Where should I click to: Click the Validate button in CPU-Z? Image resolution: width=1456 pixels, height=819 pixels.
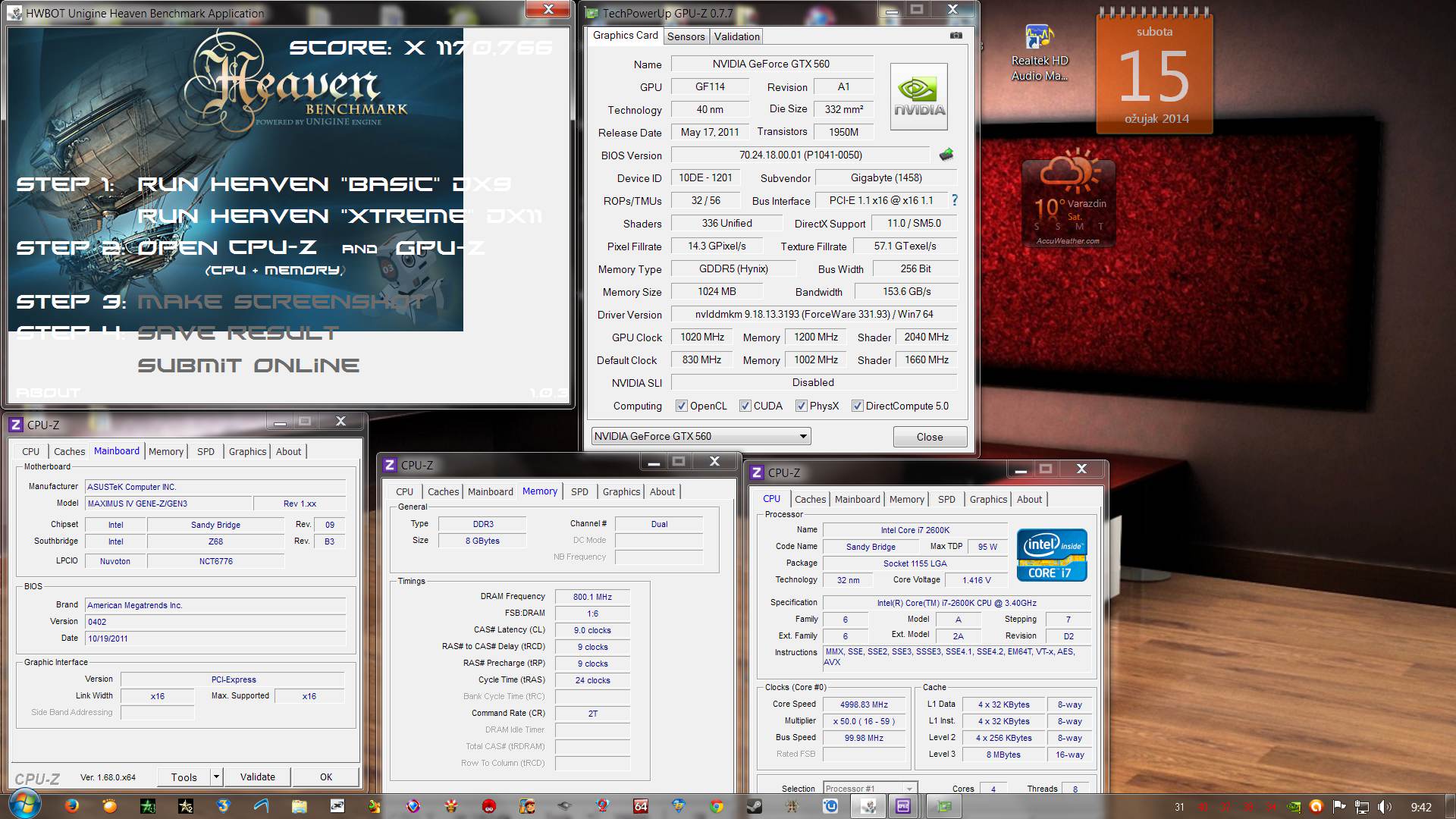[258, 777]
